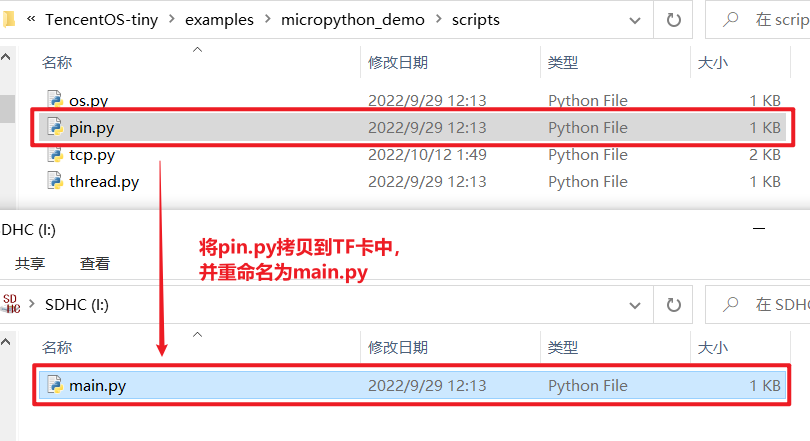This screenshot has height=441, width=810.
Task: Sort SDHC files by 类型 column
Action: click(x=563, y=348)
